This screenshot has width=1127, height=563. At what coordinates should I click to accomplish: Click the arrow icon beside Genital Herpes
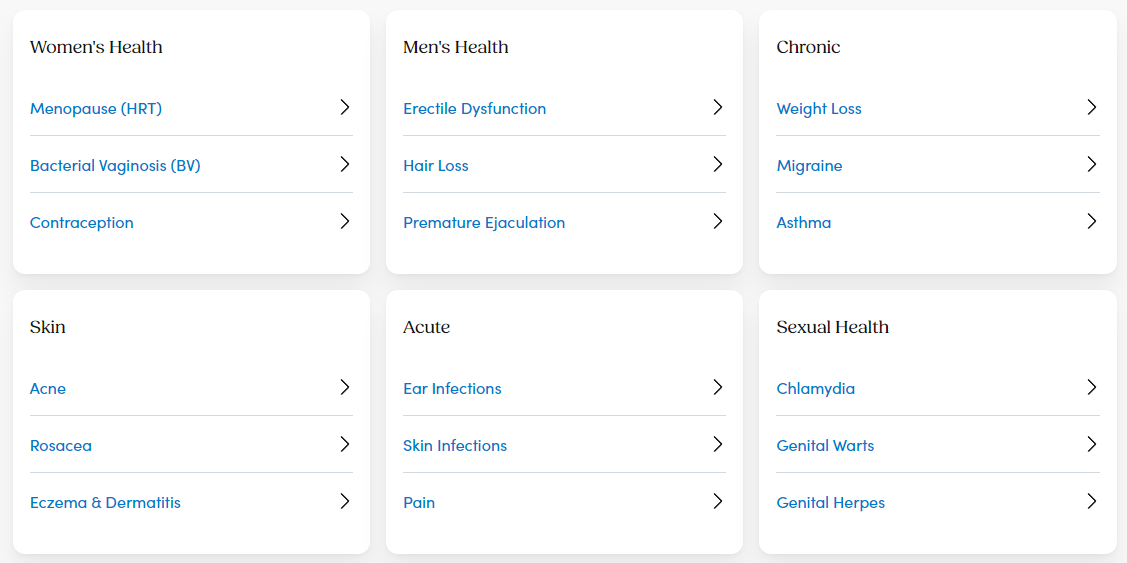pyautogui.click(x=1092, y=501)
